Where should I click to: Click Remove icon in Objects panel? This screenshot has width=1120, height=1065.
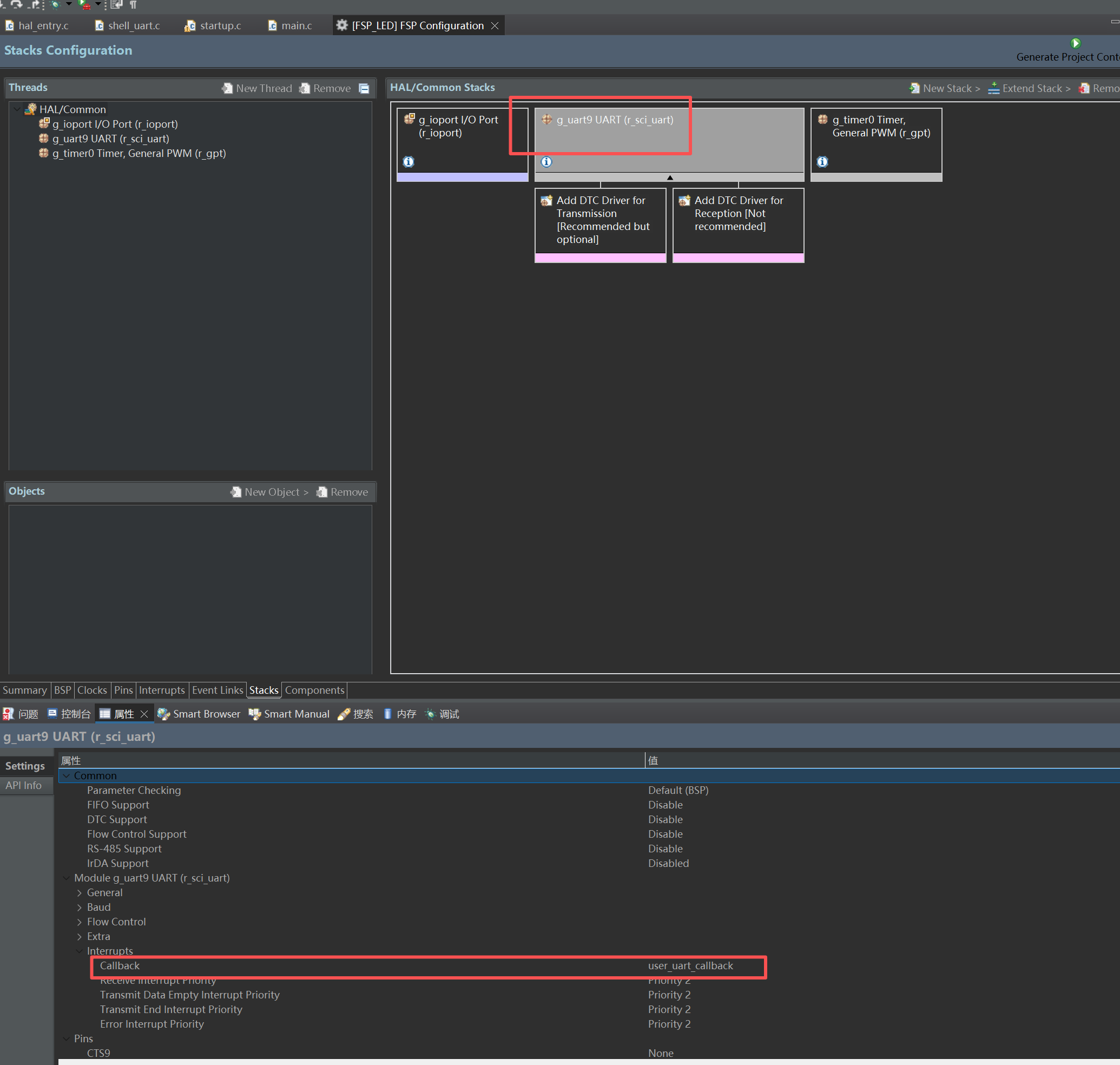pos(322,491)
